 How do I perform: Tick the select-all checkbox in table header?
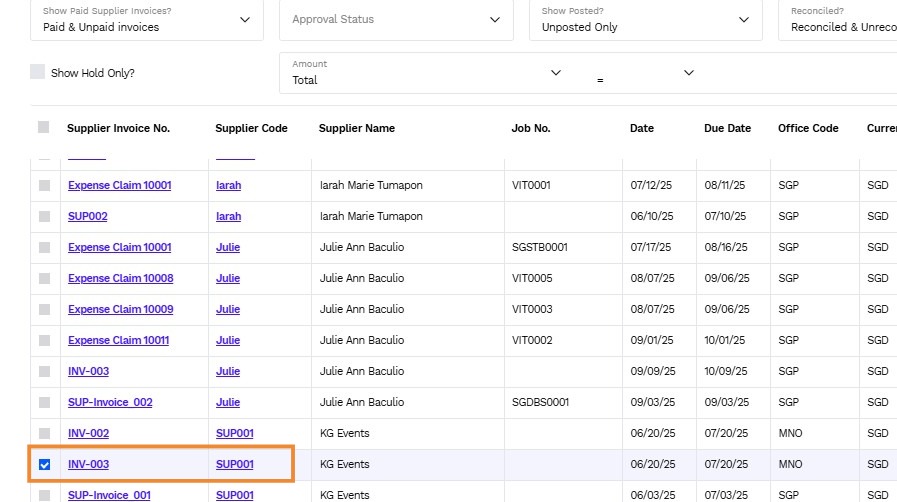coord(43,127)
